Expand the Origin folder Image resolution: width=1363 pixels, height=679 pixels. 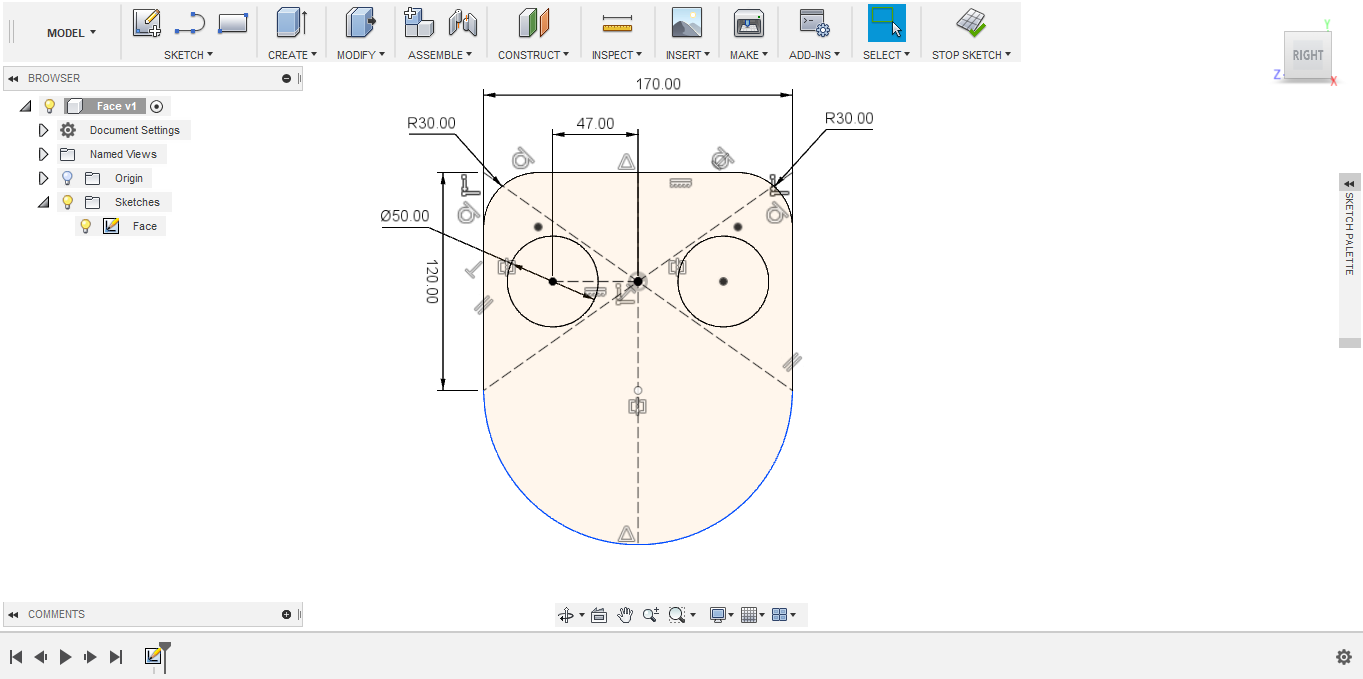43,178
